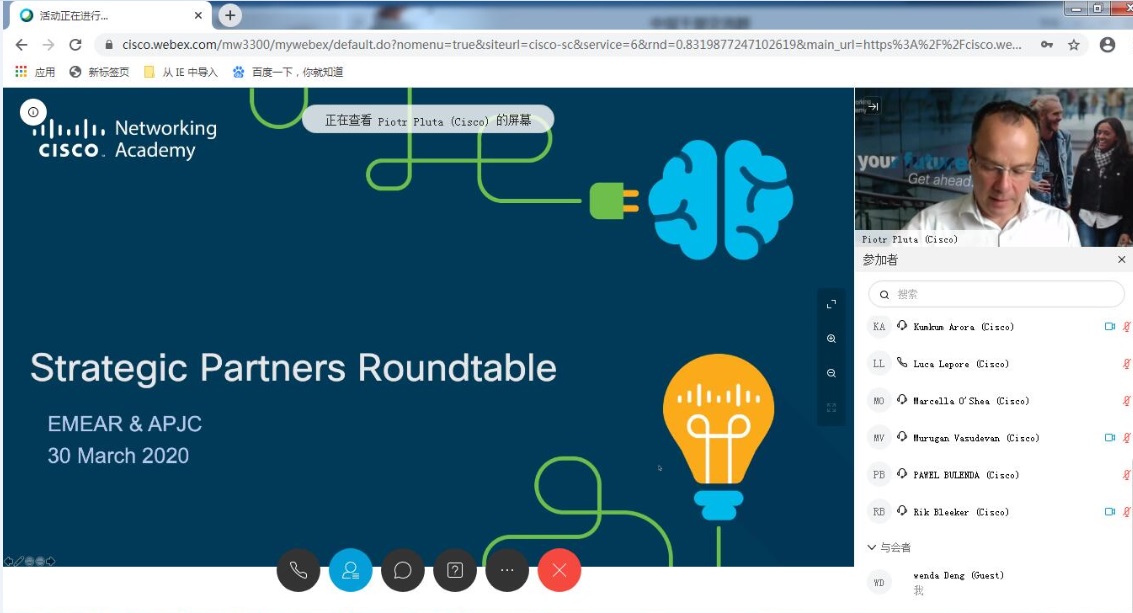Image resolution: width=1133 pixels, height=613 pixels.
Task: Open the 百度一下 bookmark
Action: (x=288, y=72)
